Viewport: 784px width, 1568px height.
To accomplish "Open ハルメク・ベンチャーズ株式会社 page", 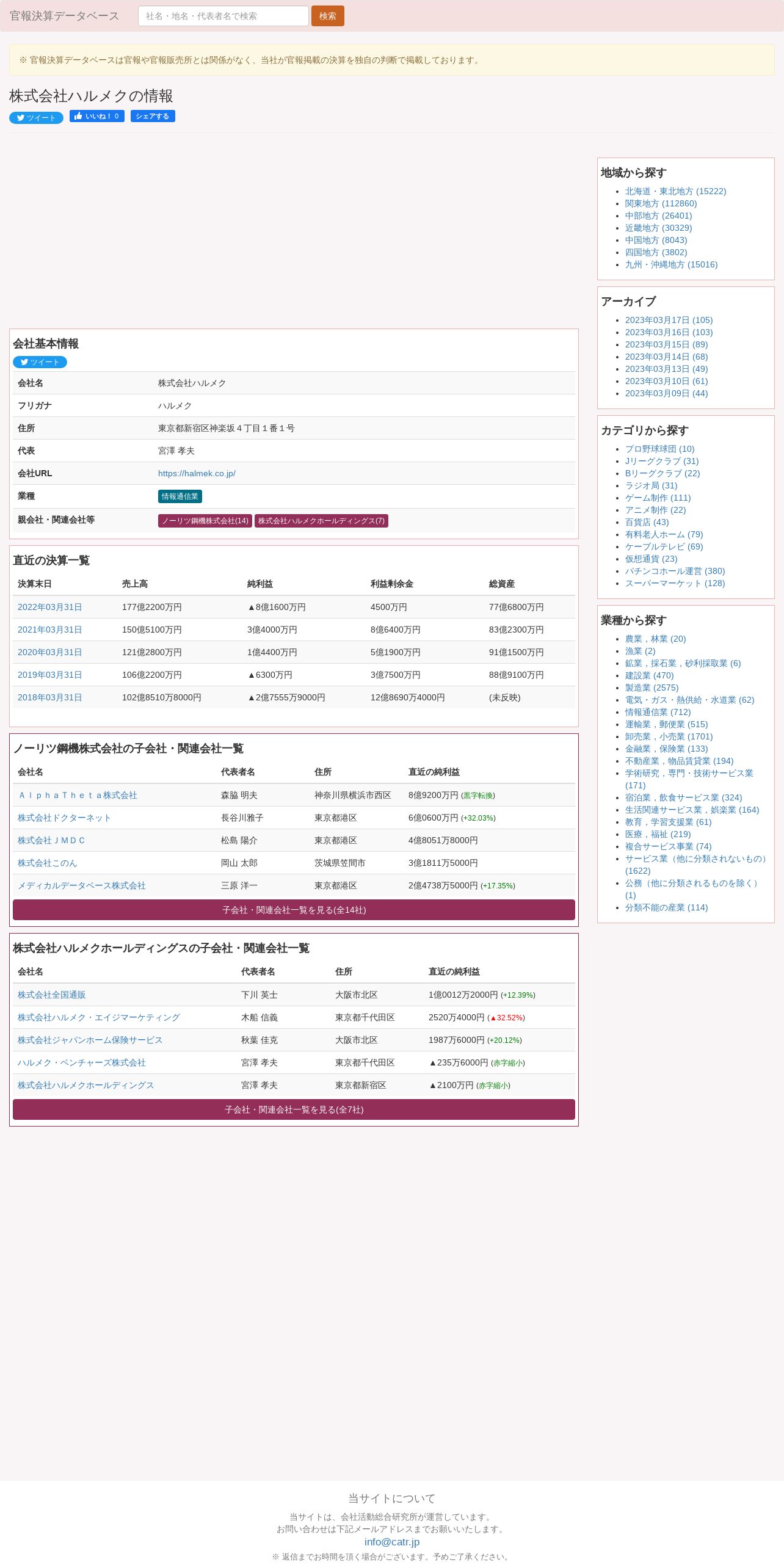I will click(x=82, y=1062).
